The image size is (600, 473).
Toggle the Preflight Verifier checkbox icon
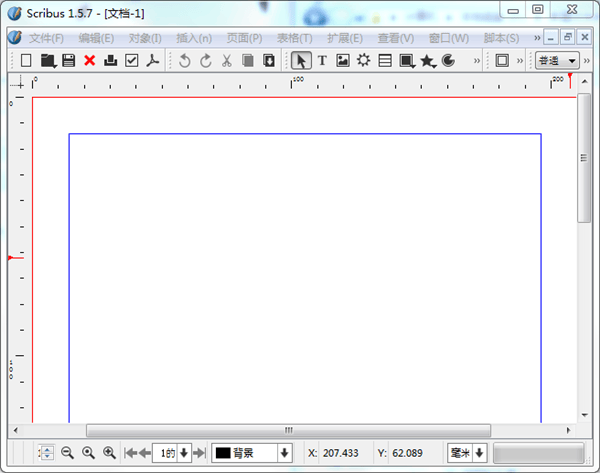click(x=131, y=61)
